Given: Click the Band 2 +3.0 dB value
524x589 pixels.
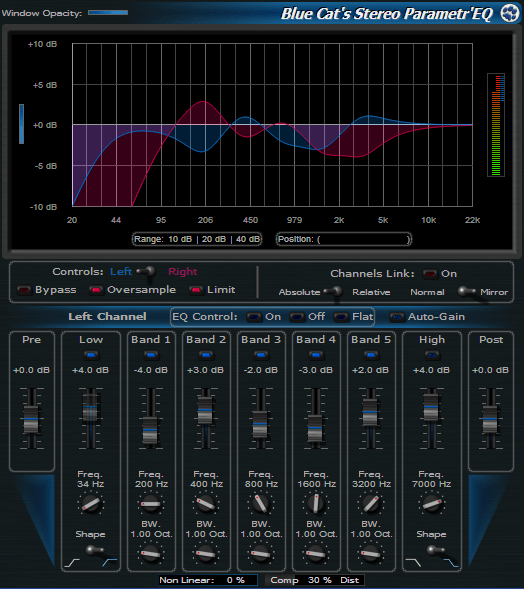Looking at the screenshot, I should [x=205, y=370].
